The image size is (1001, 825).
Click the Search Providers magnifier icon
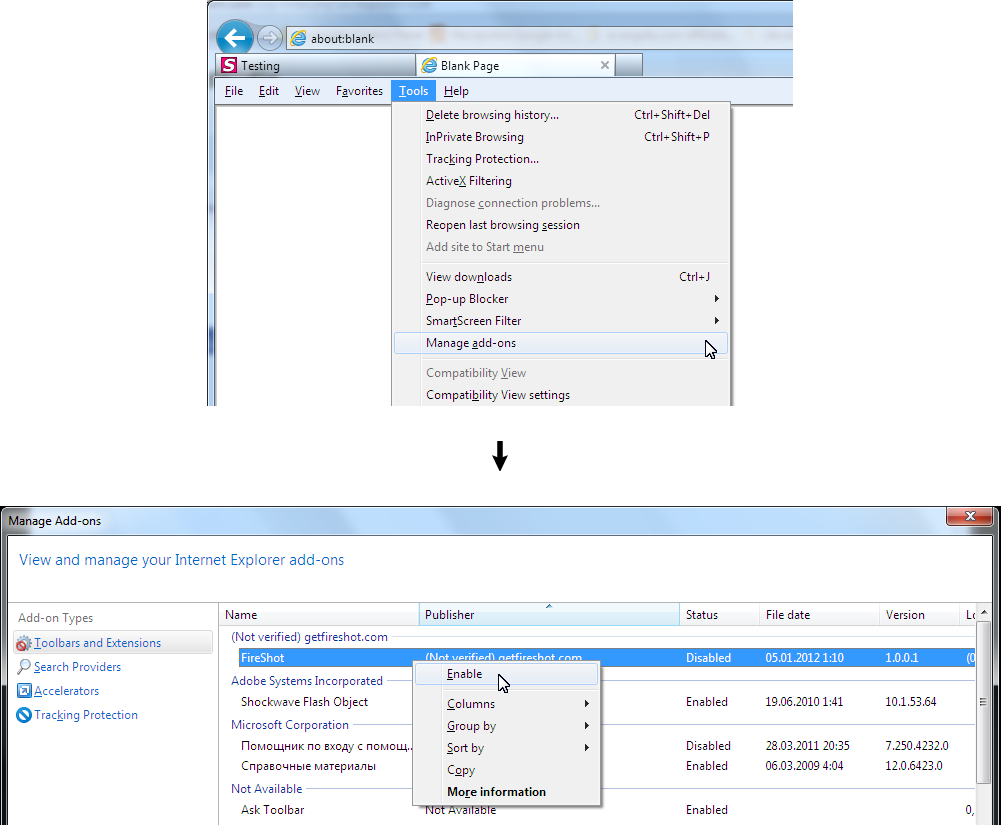click(24, 667)
